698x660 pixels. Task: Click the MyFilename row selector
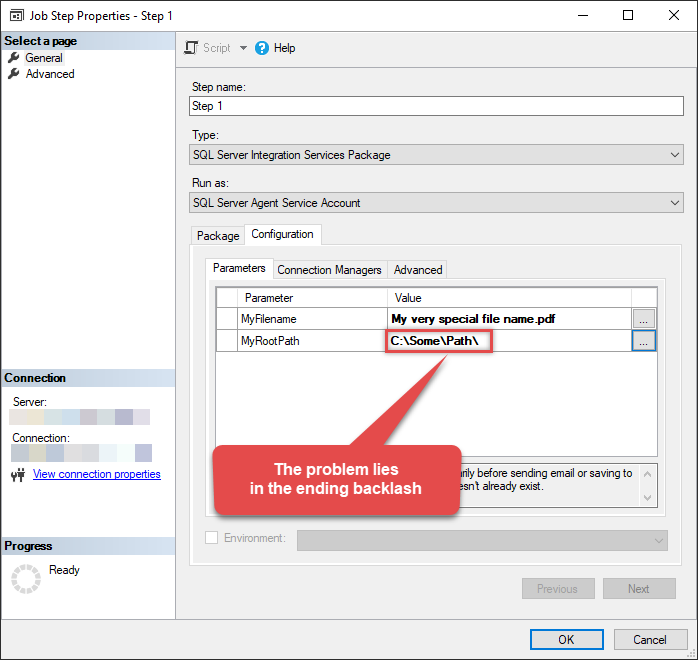pyautogui.click(x=227, y=319)
